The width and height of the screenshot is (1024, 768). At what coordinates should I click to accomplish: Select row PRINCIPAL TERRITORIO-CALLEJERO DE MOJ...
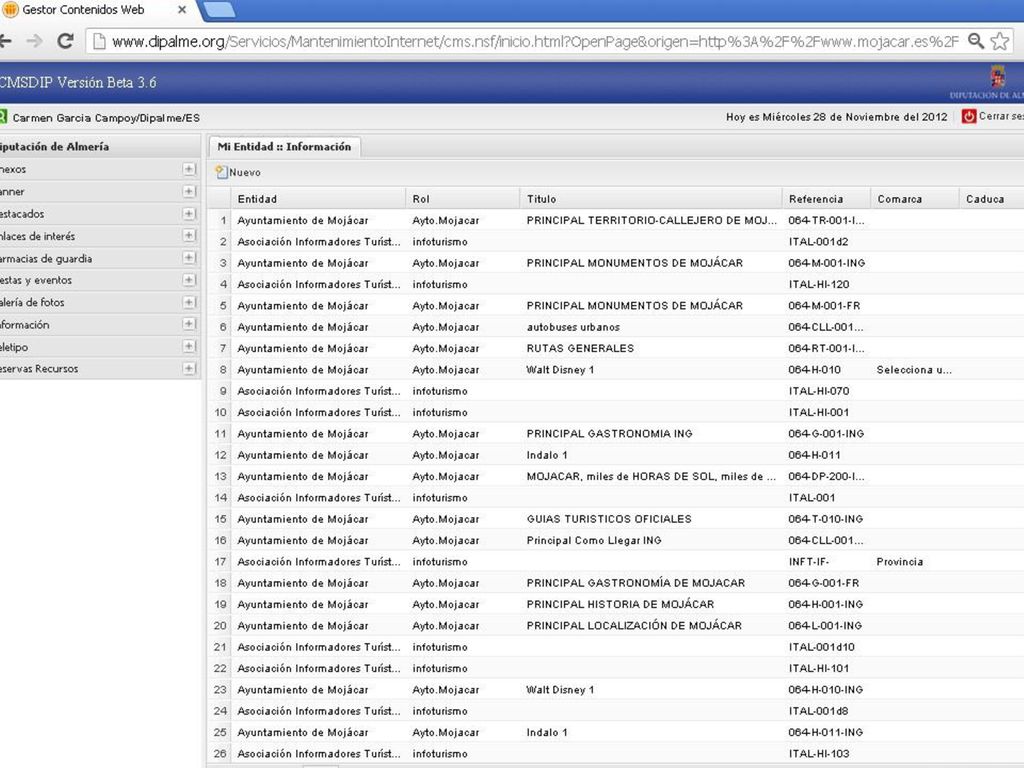click(616, 220)
